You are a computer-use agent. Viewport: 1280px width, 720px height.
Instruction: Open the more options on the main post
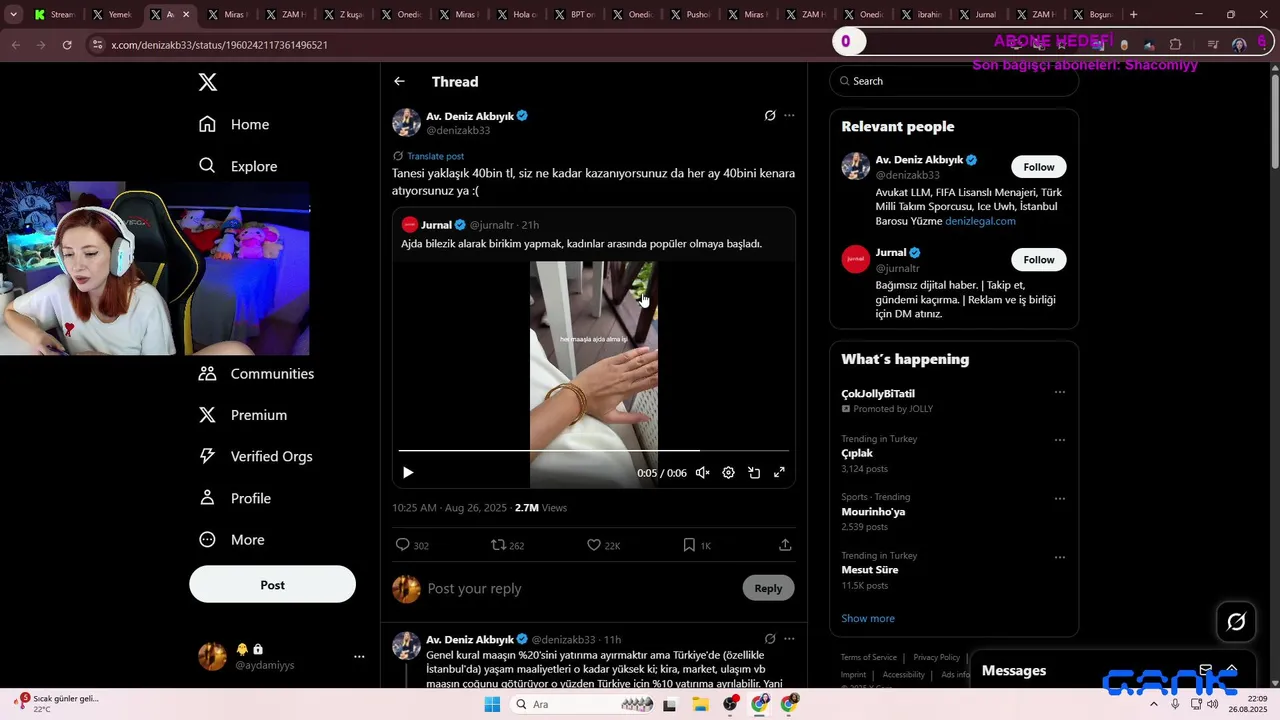pos(789,116)
